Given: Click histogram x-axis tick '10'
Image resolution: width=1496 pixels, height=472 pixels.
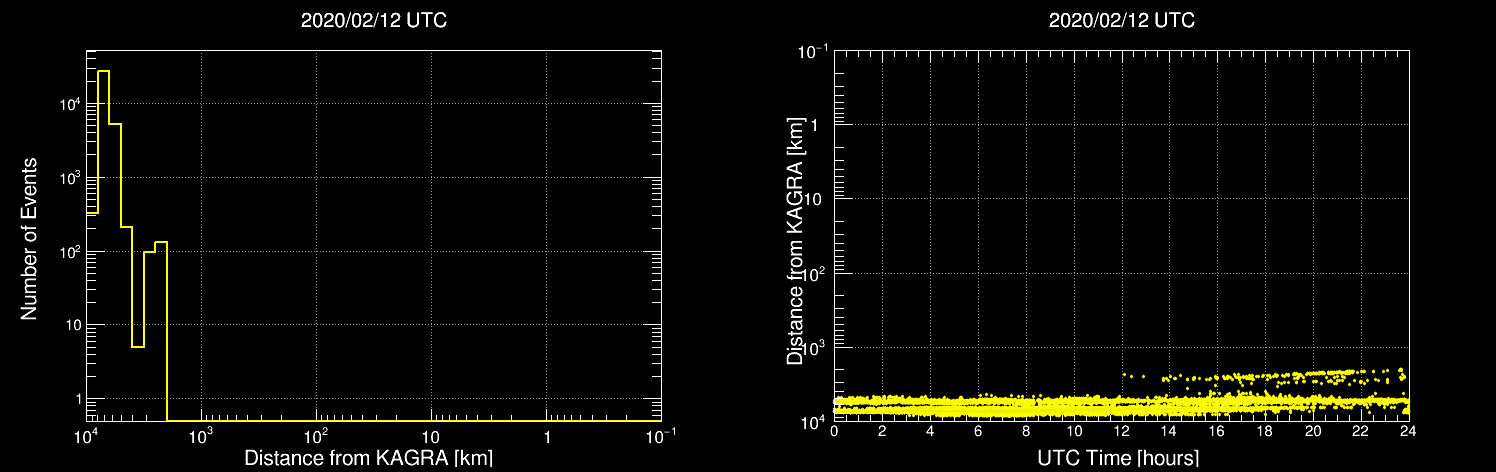Looking at the screenshot, I should (431, 438).
